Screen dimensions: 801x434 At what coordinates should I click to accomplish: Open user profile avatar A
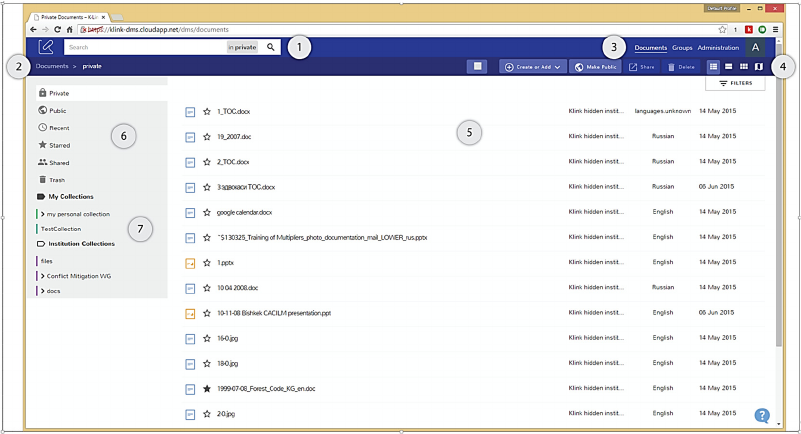[x=755, y=47]
